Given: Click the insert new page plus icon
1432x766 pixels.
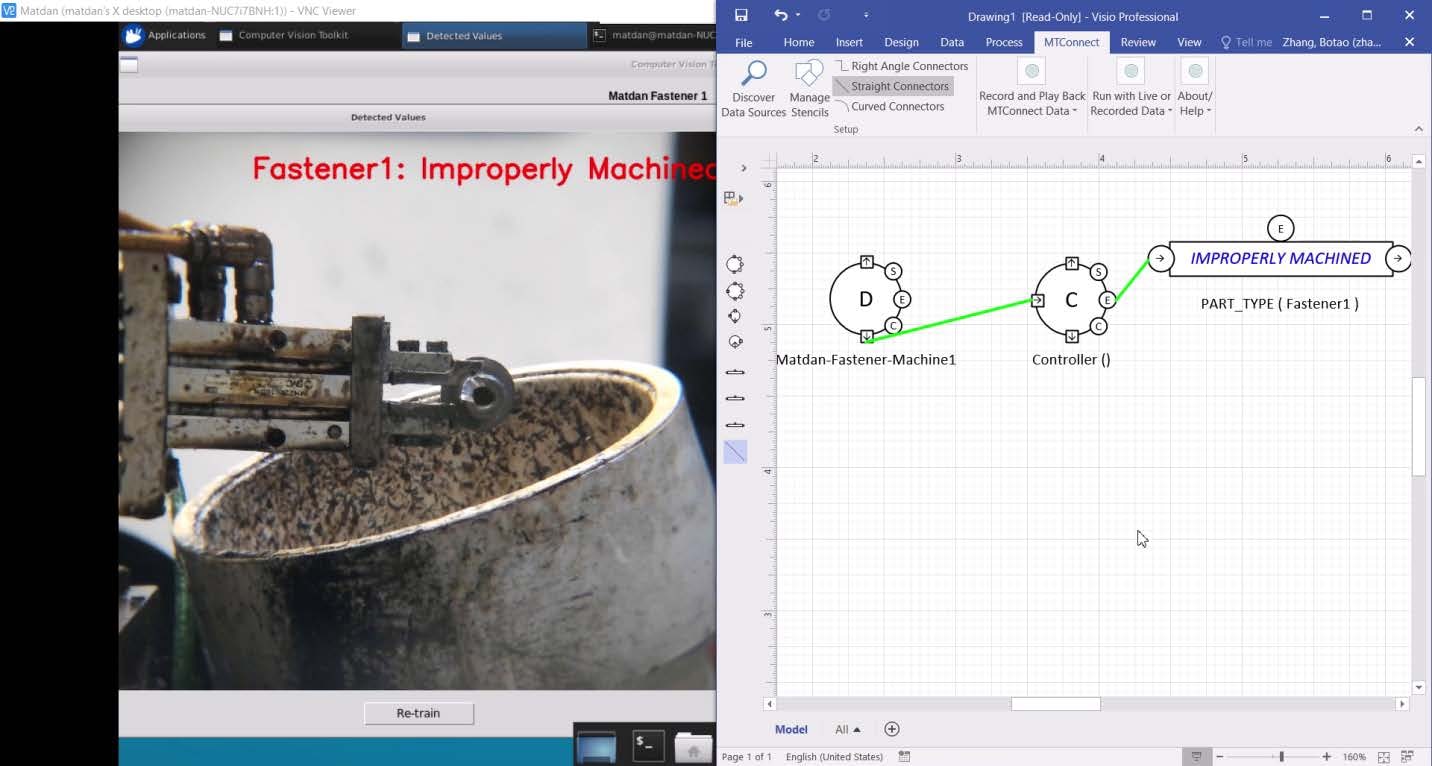Looking at the screenshot, I should click(x=892, y=729).
